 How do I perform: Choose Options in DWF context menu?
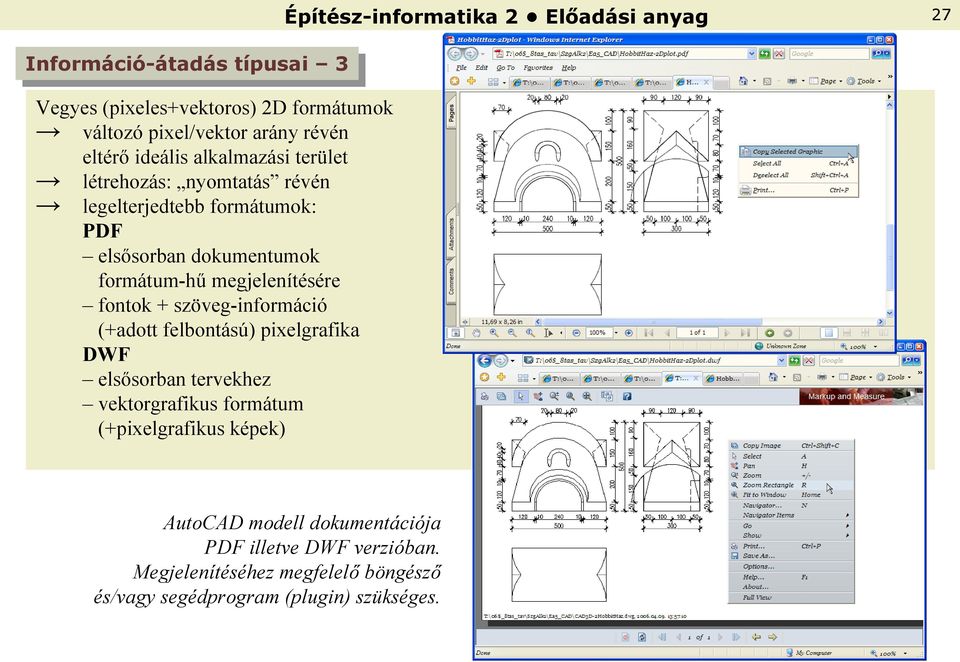coord(790,567)
